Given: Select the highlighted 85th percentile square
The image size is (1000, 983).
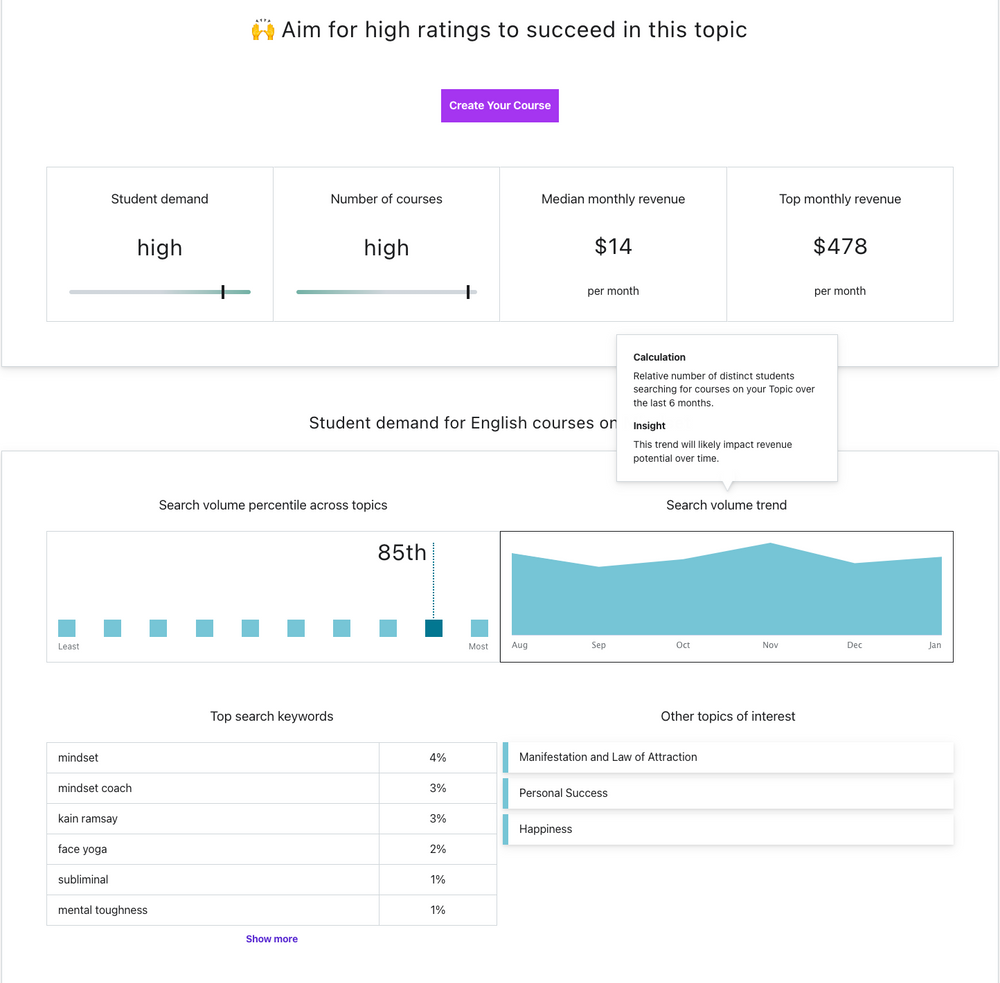Looking at the screenshot, I should click(433, 628).
